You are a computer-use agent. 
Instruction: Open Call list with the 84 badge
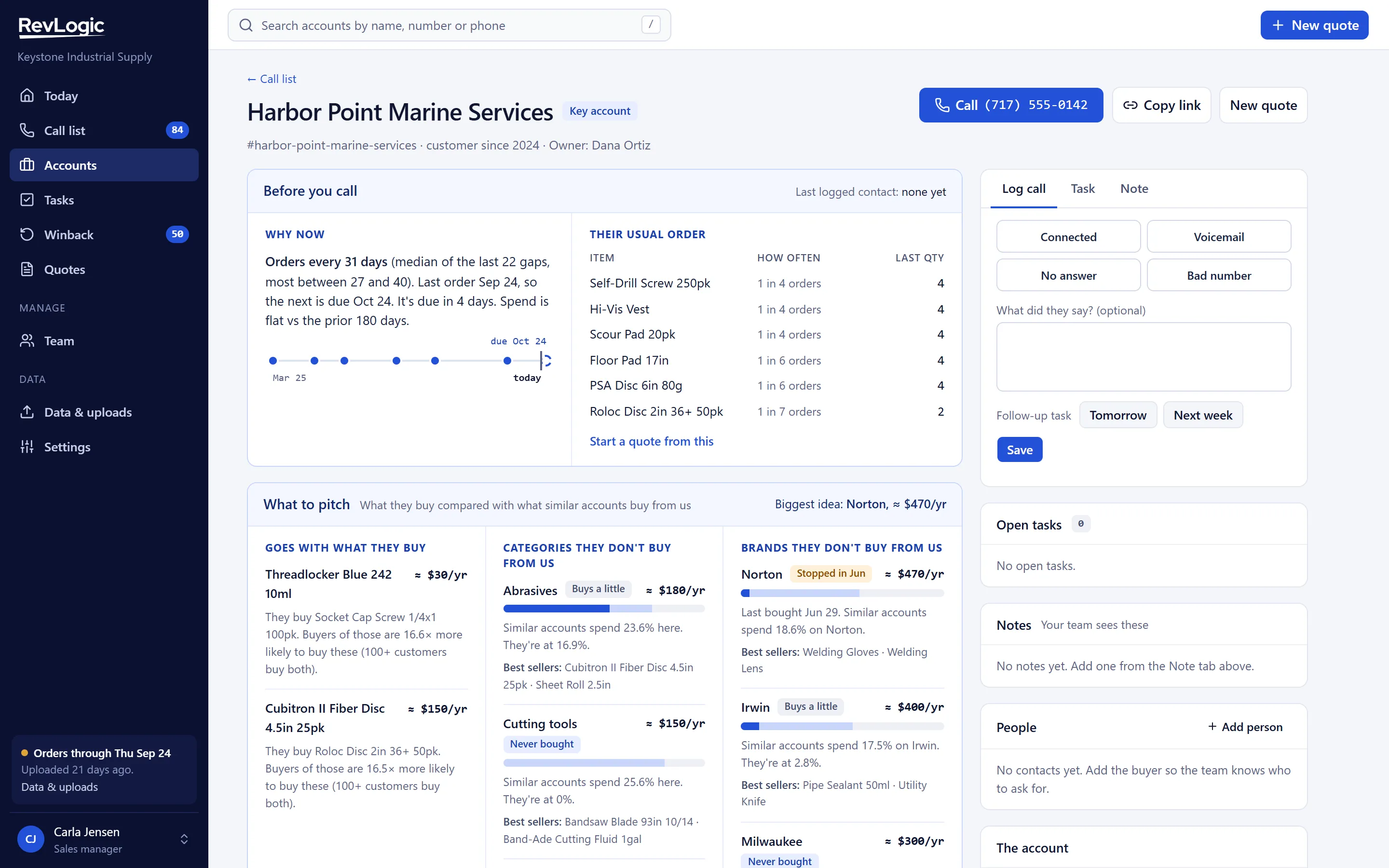pos(104,130)
